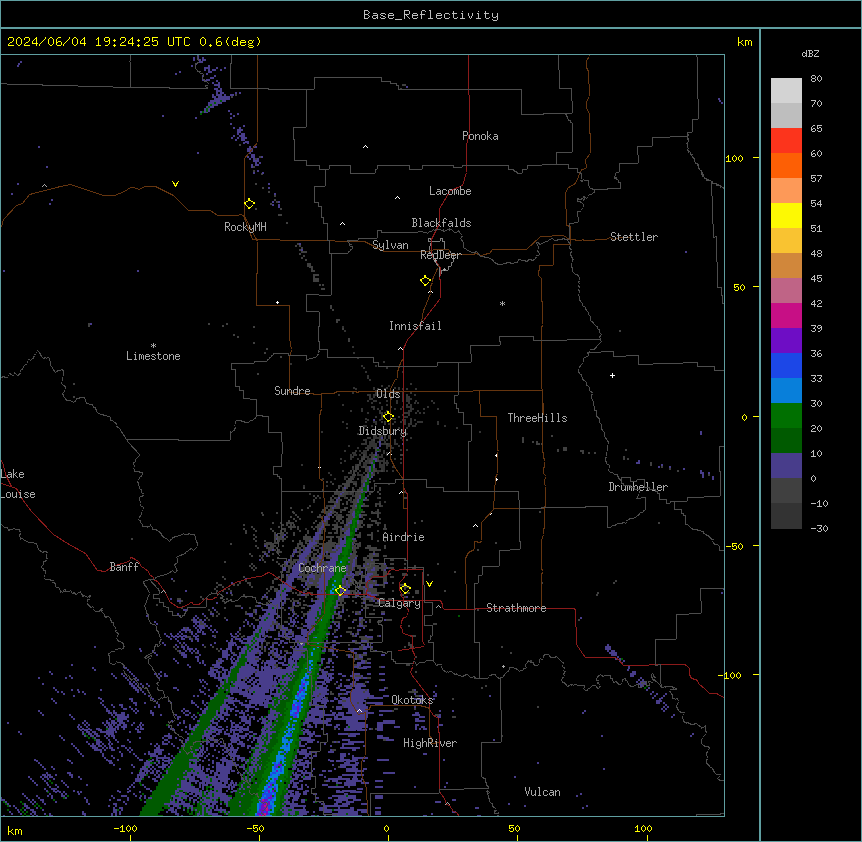The image size is (862, 842).
Task: Click the -30 value on dBZ scale
Action: [819, 528]
